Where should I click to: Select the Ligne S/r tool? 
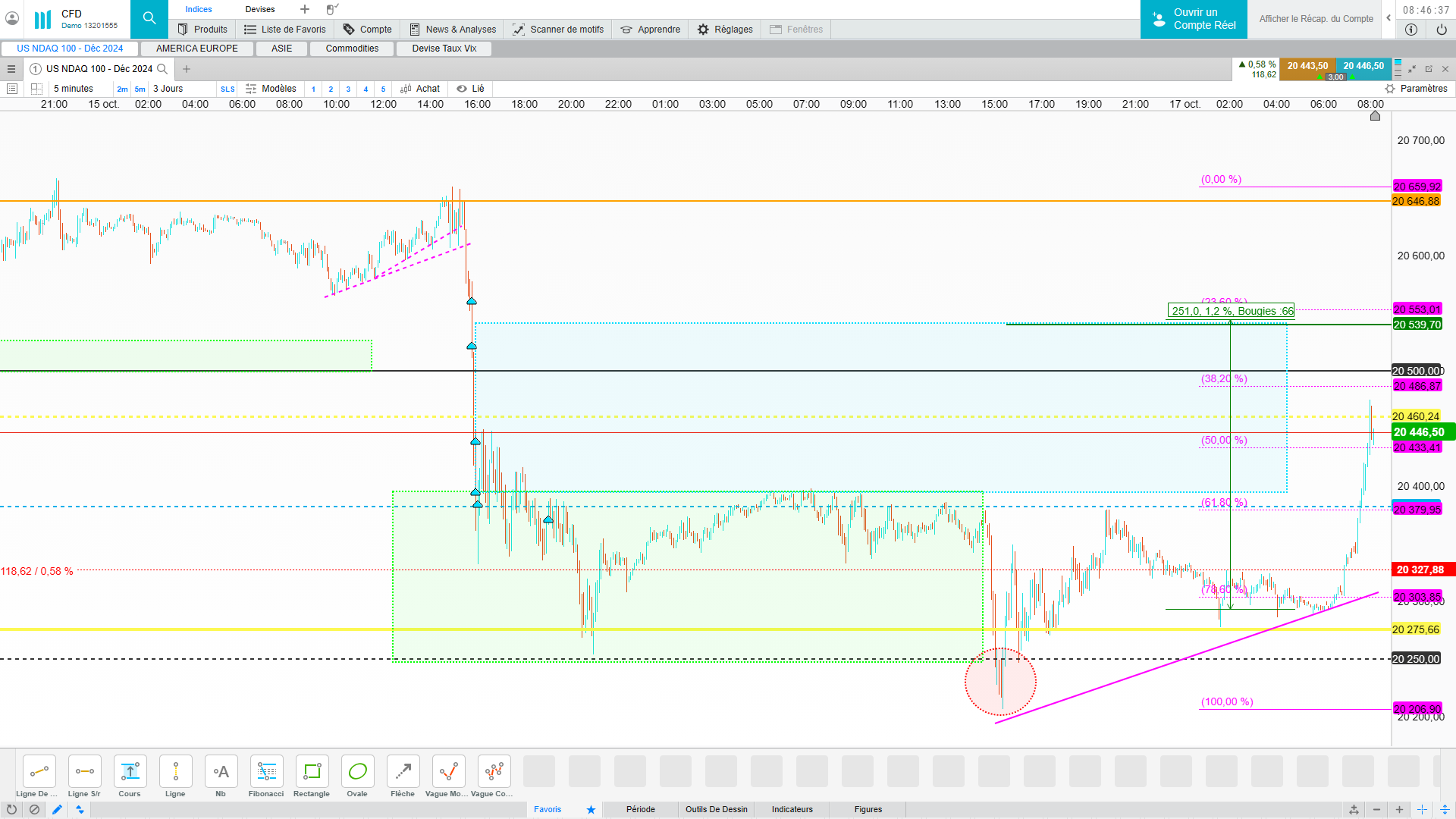pyautogui.click(x=84, y=772)
